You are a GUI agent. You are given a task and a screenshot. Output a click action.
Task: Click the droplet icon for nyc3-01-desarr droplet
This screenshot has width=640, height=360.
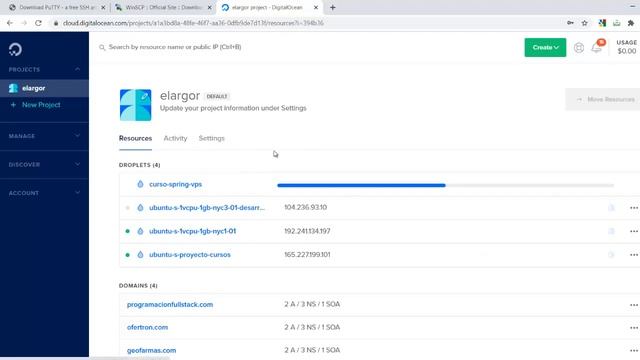point(140,208)
